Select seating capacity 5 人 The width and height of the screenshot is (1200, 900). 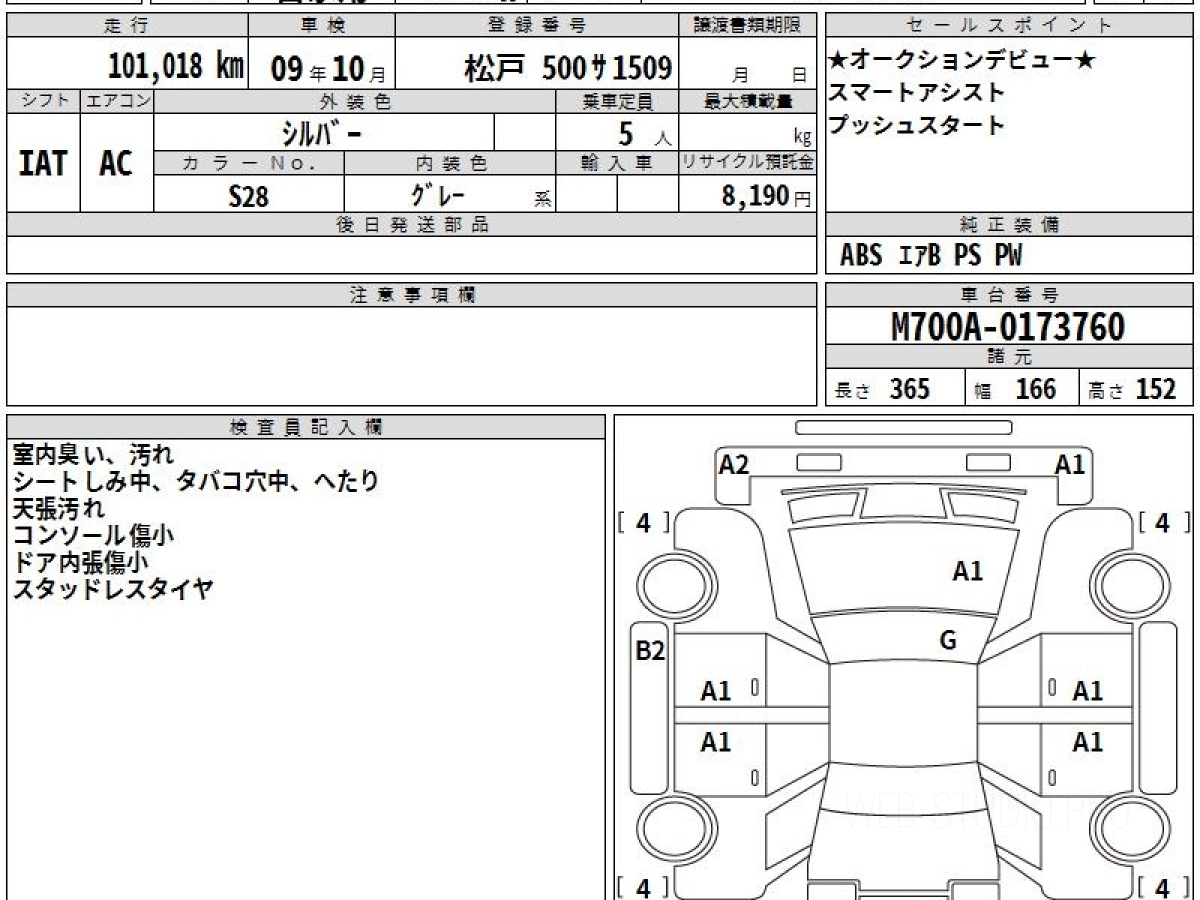[x=644, y=133]
